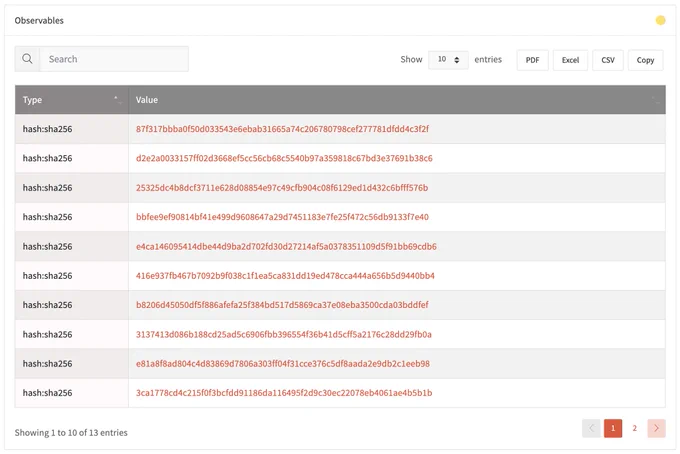The height and width of the screenshot is (454, 680).
Task: Click the magnifier search icon
Action: tap(27, 59)
